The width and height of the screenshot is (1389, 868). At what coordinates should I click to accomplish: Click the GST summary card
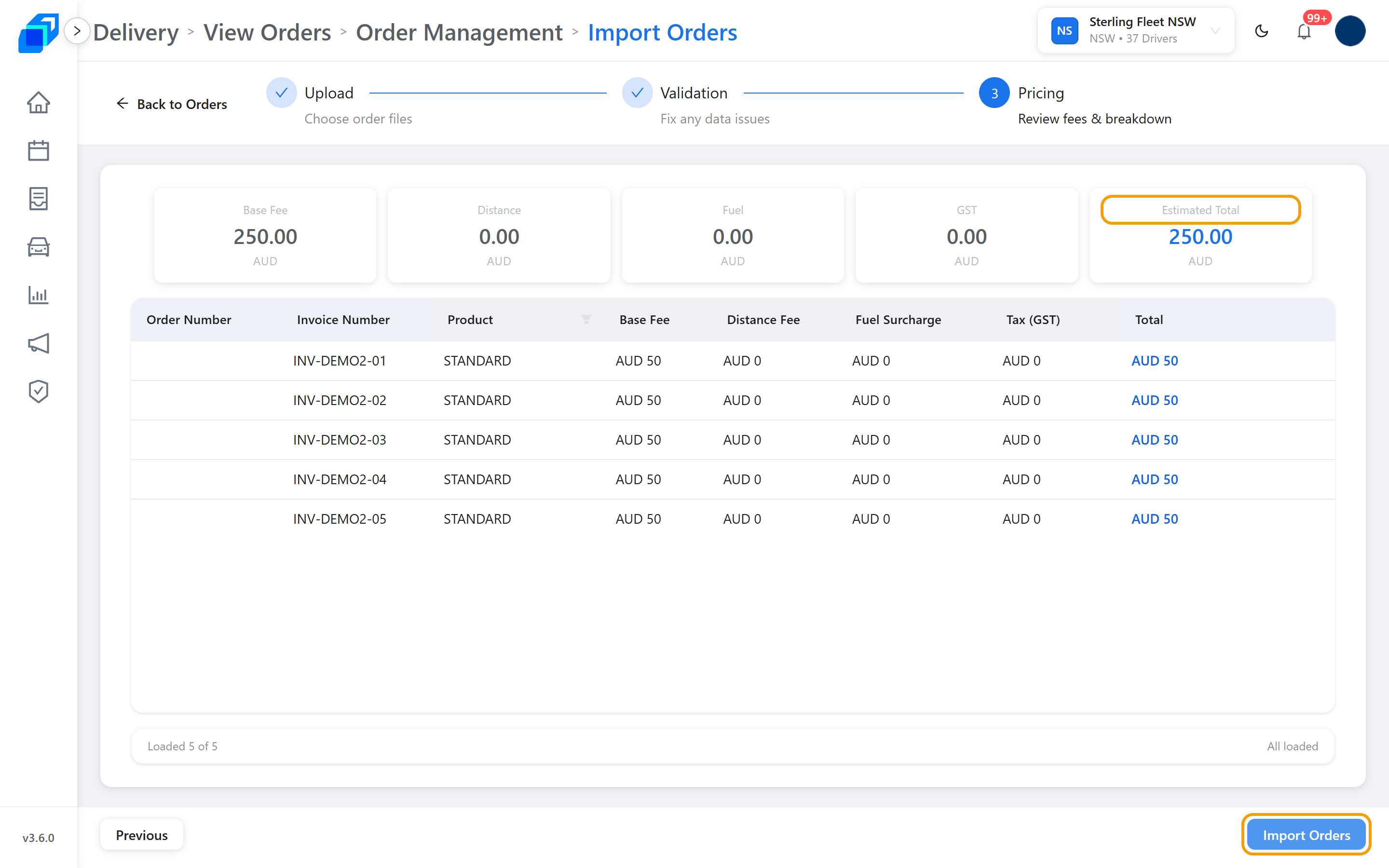pyautogui.click(x=967, y=235)
